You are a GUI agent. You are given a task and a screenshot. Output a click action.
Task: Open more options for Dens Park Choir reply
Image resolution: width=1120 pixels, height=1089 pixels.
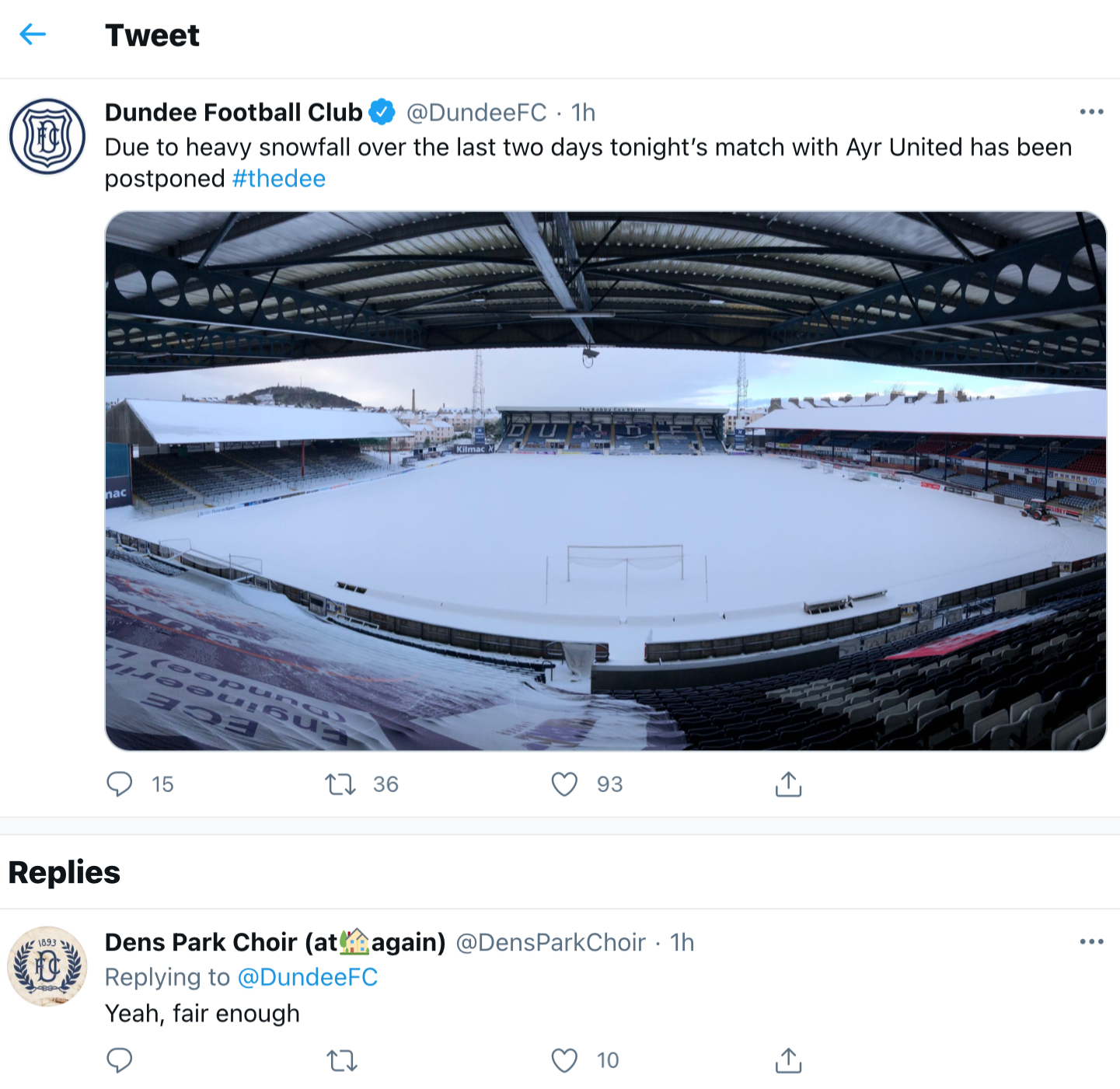1091,942
